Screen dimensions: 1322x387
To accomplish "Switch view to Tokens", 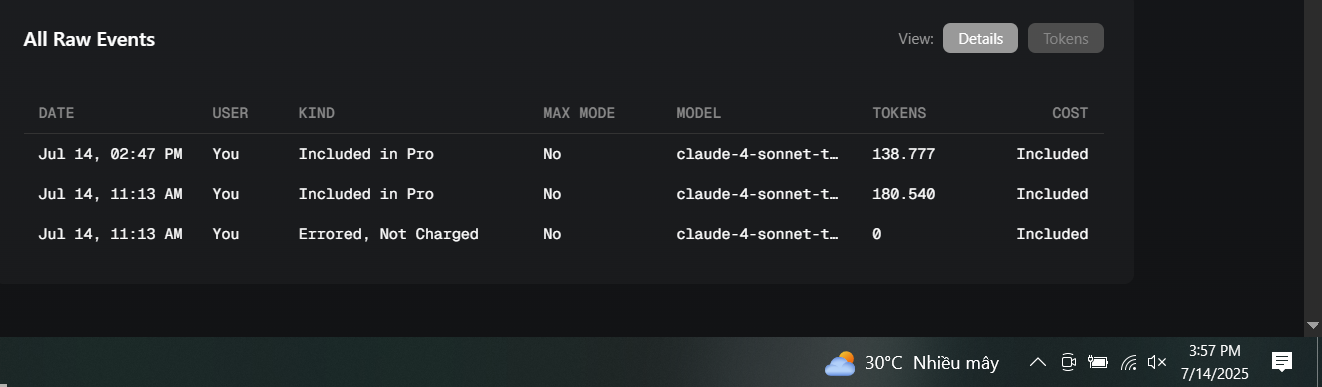I will [x=1065, y=38].
